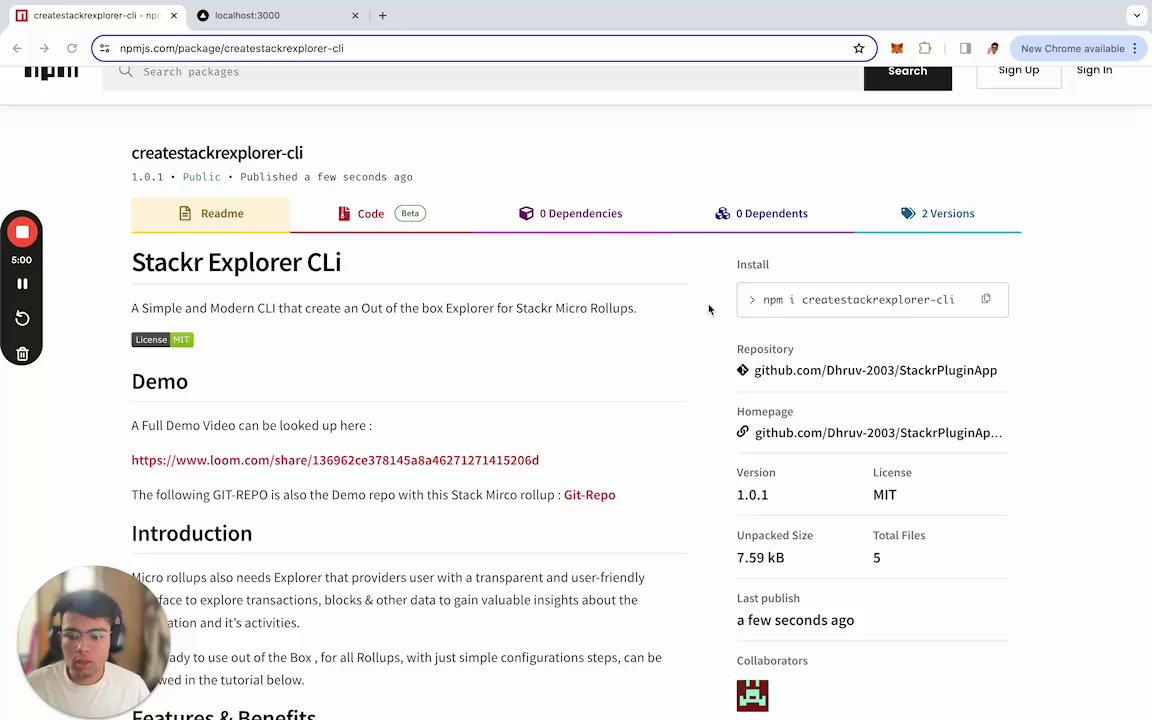Viewport: 1152px width, 720px height.
Task: Click the Version value 1.0.1
Action: click(752, 495)
